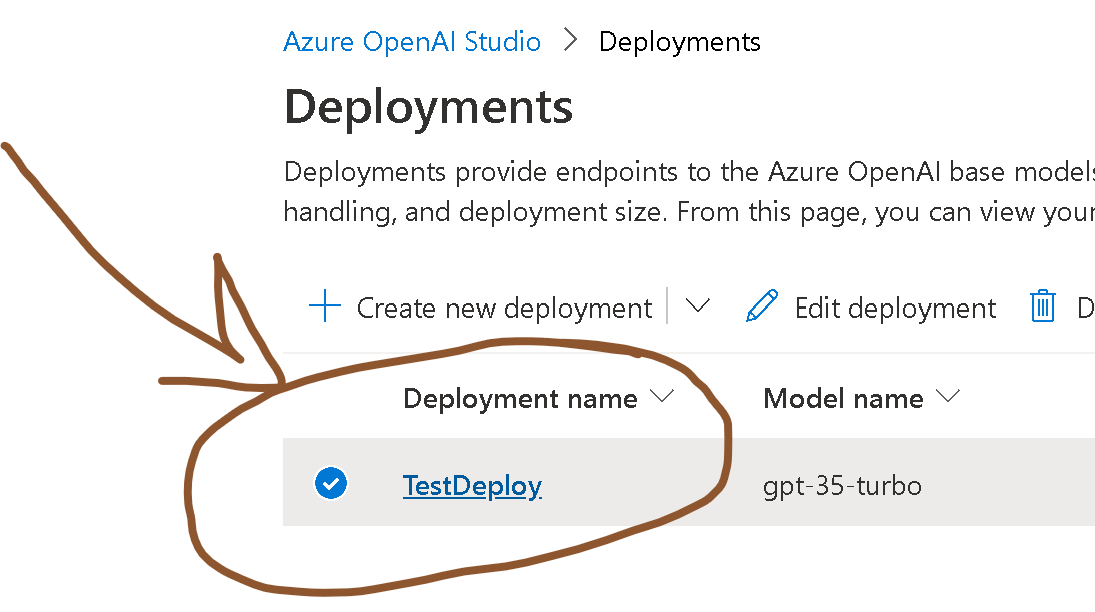Open the Azure OpenAI Studio breadcrumb link
The image size is (1095, 612).
[x=412, y=42]
